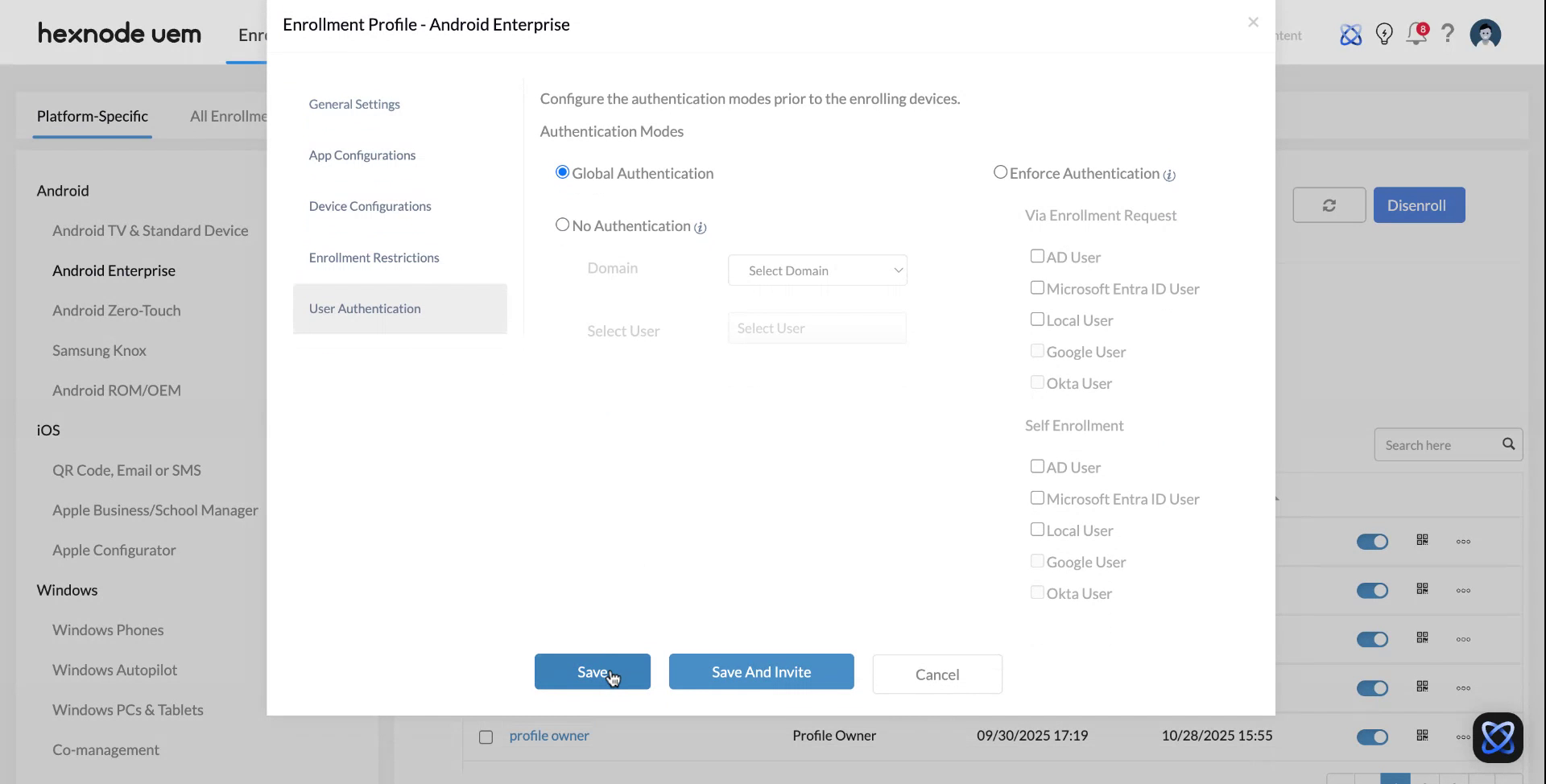The width and height of the screenshot is (1546, 784).
Task: Open the Hexnode chat assistant icon
Action: point(1497,737)
